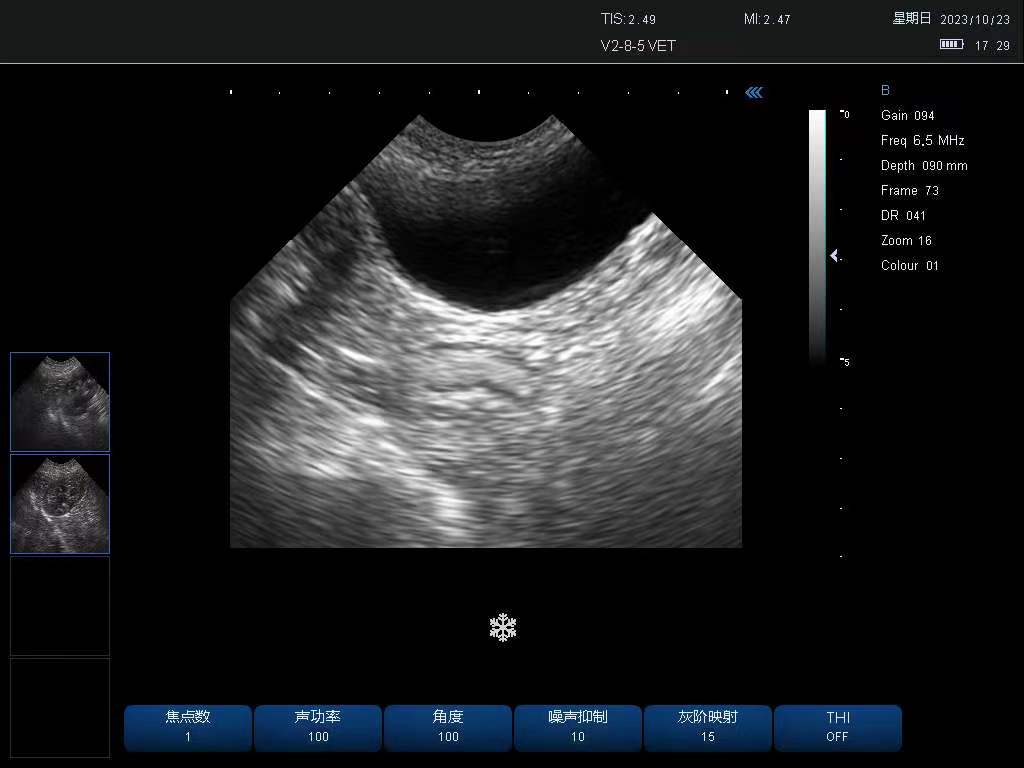This screenshot has height=768, width=1024.
Task: Click the battery status icon
Action: point(951,45)
